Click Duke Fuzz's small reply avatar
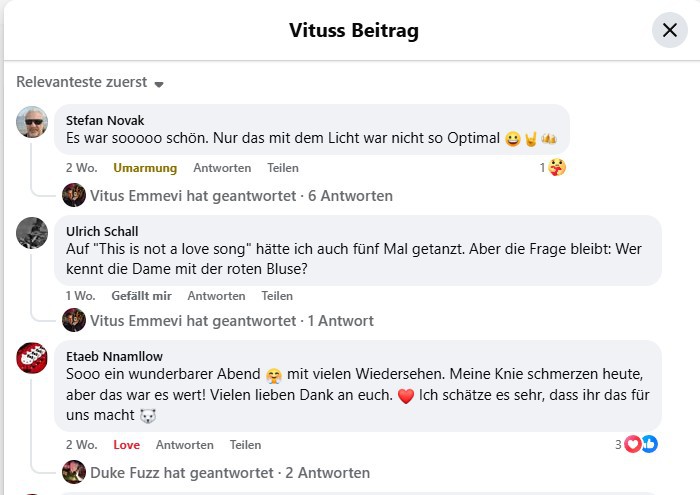 point(74,472)
